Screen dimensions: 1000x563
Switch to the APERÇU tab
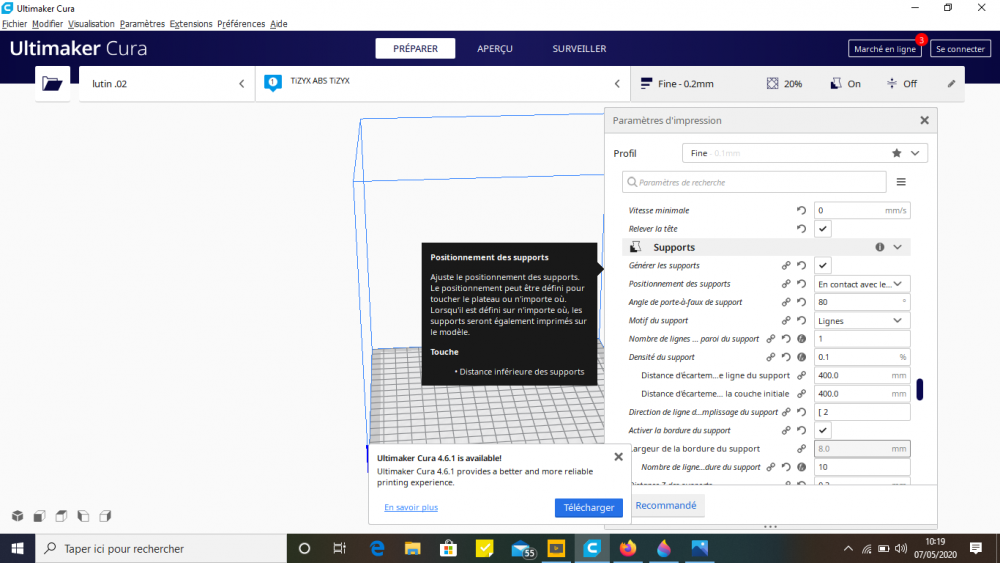click(x=495, y=48)
